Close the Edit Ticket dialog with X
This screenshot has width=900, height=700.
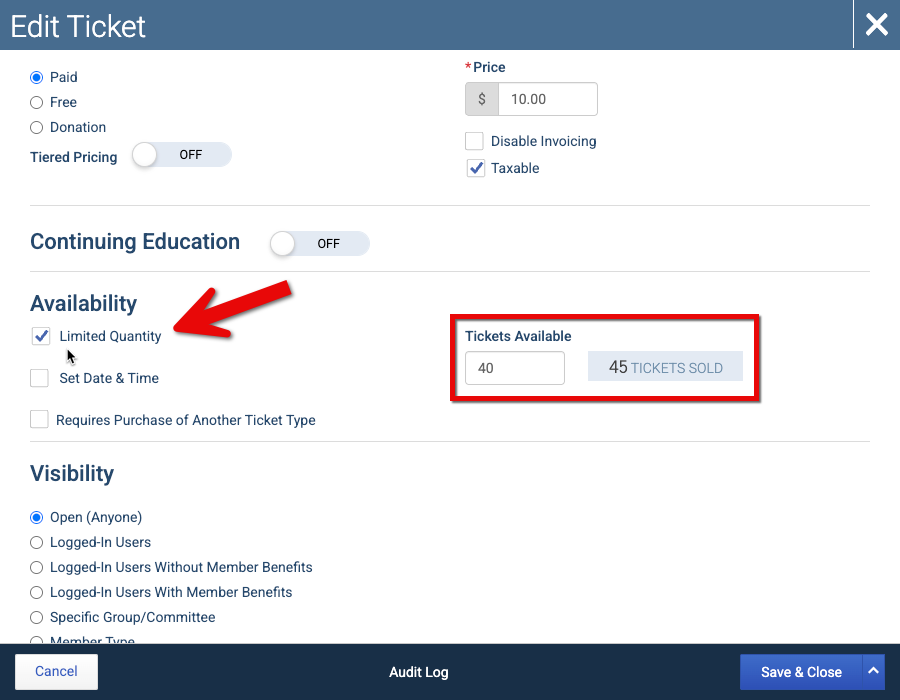(876, 25)
